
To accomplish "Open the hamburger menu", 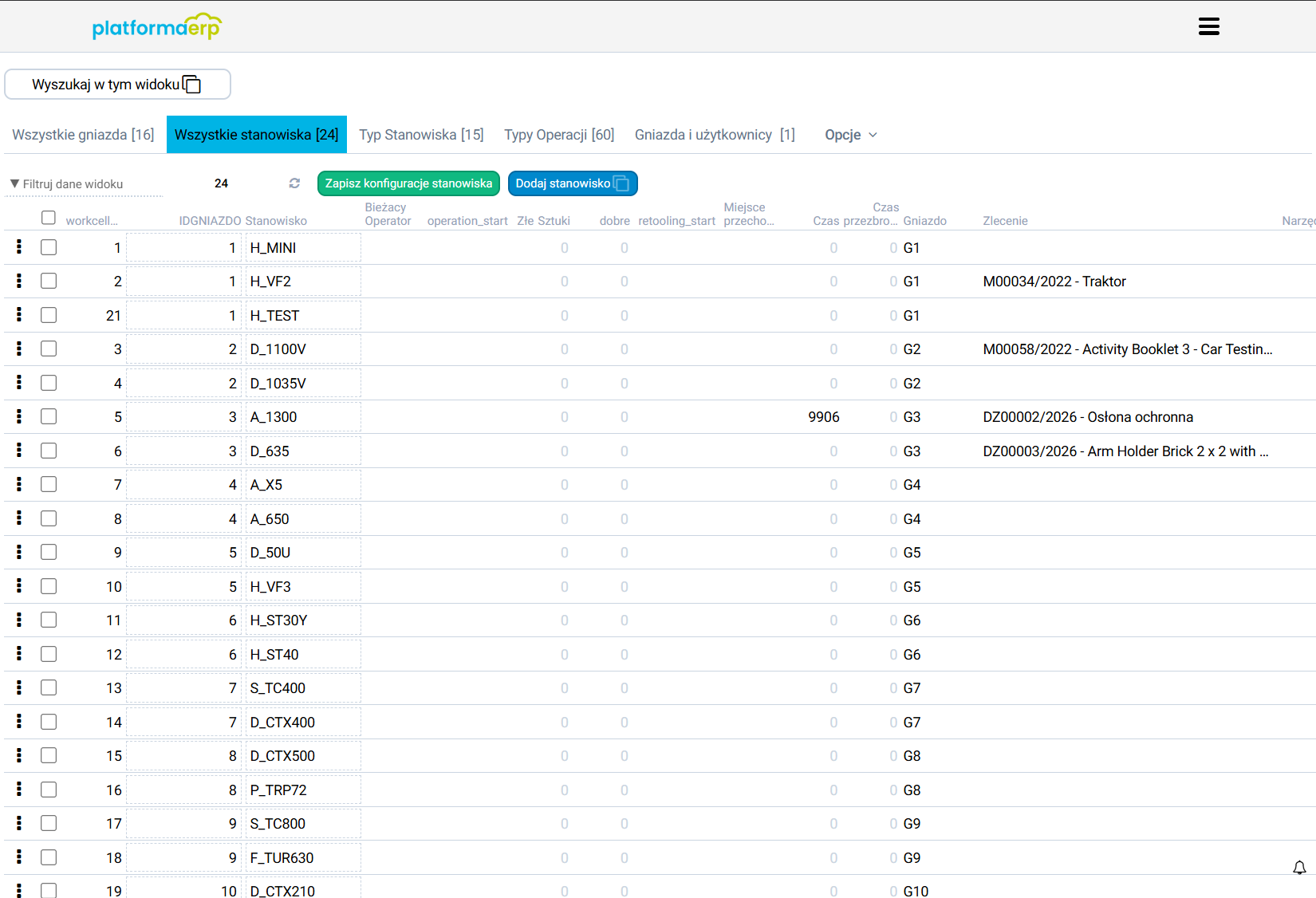I will coord(1208,26).
